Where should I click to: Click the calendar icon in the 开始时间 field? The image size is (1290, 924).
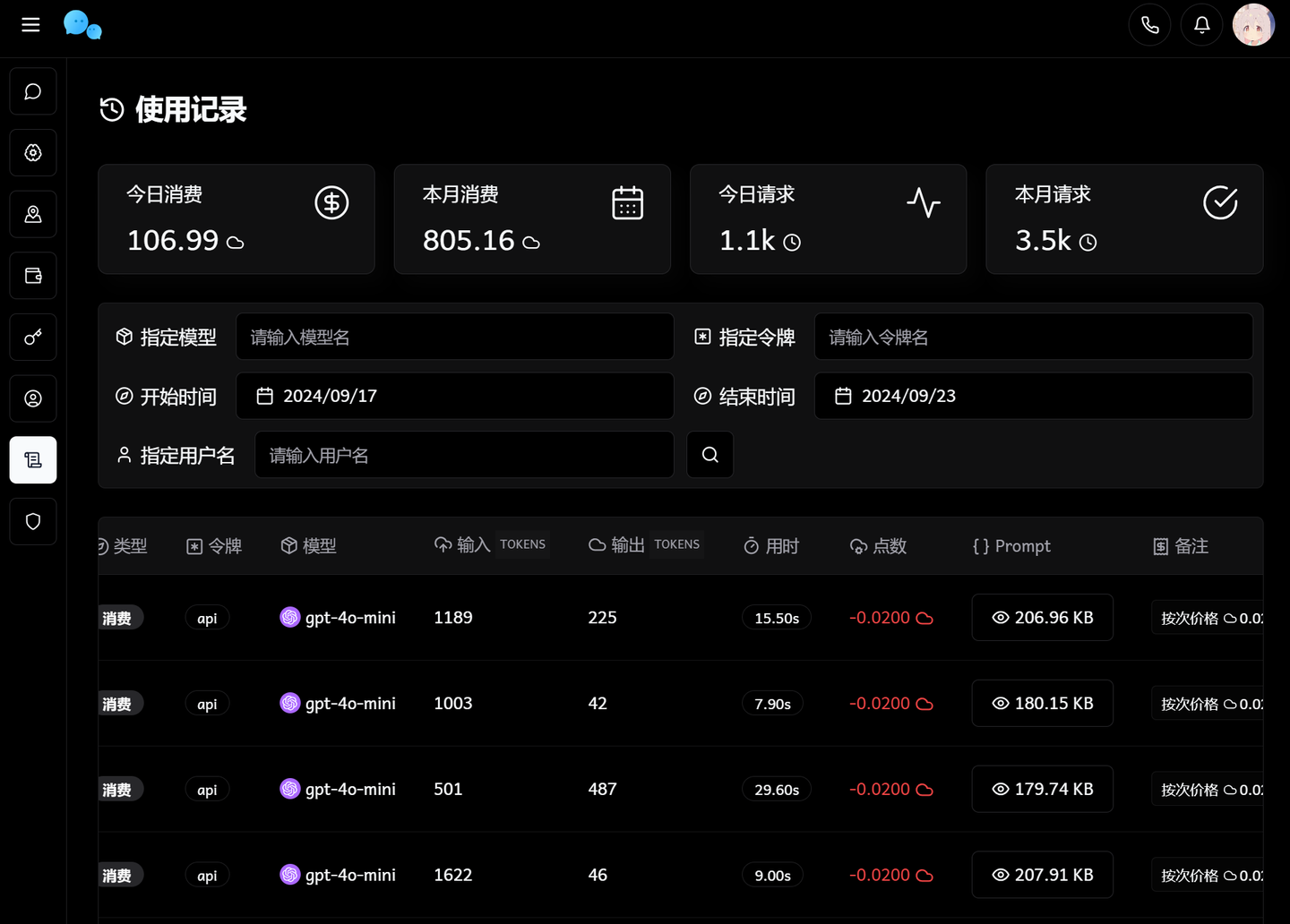point(265,395)
